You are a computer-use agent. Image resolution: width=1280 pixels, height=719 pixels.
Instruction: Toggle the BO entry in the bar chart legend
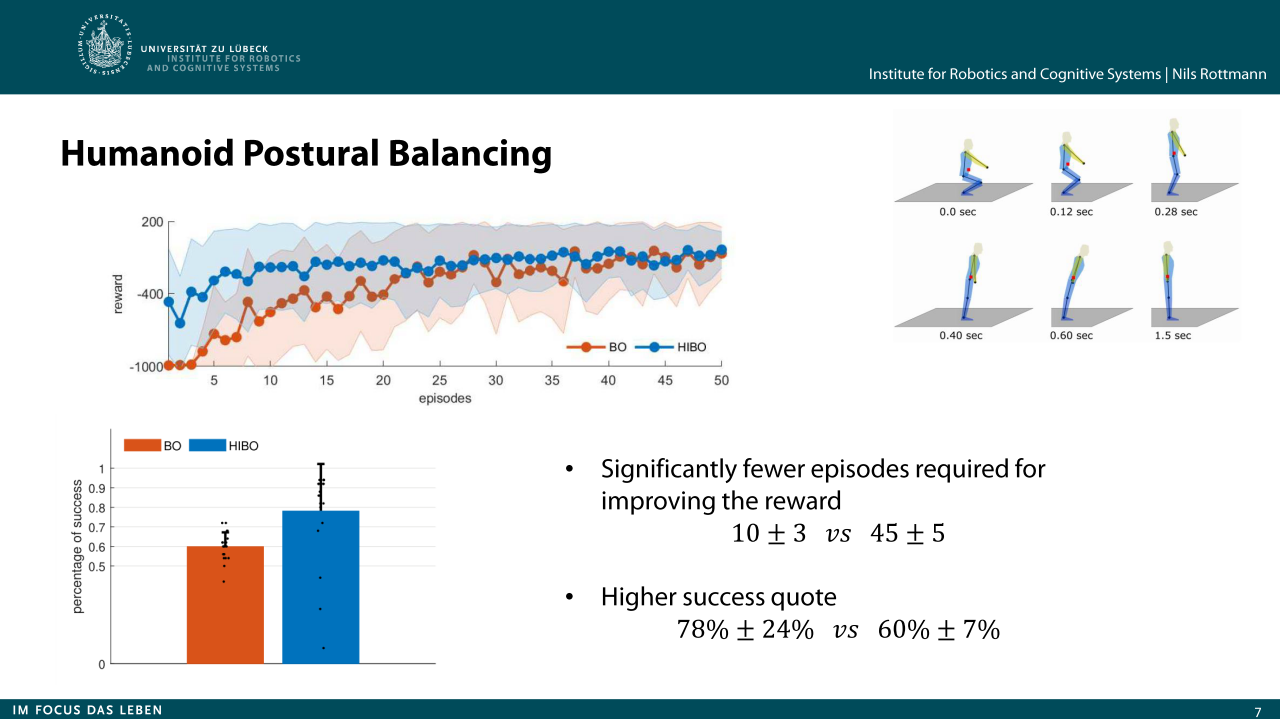pos(148,446)
